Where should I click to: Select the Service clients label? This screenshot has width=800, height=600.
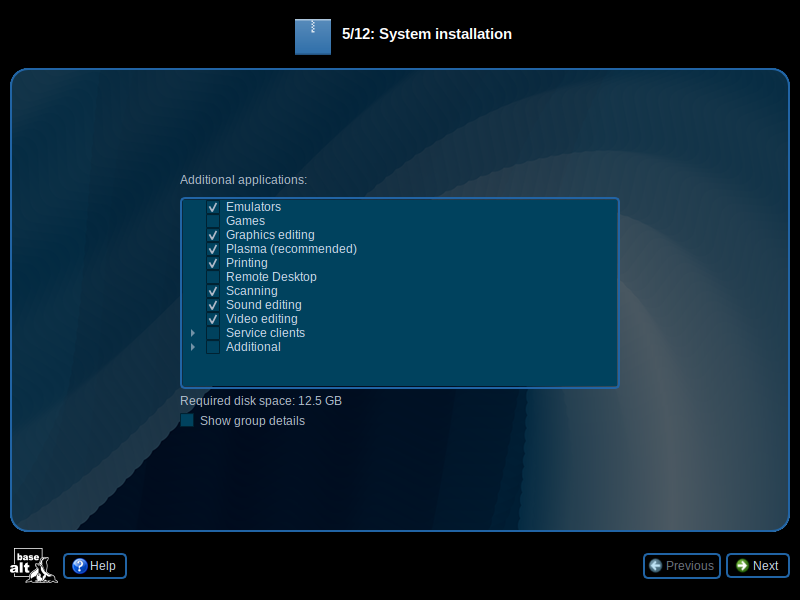coord(266,333)
